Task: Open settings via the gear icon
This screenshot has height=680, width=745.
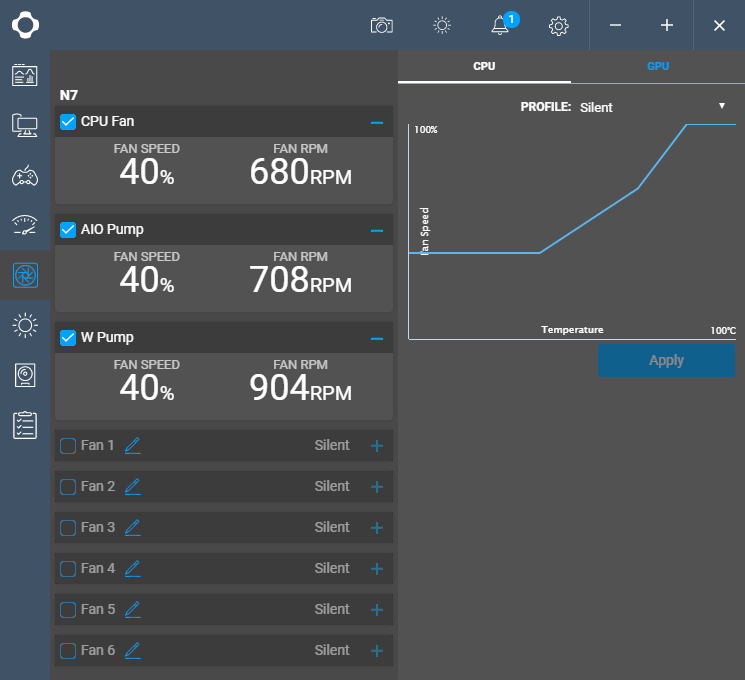Action: click(x=559, y=25)
